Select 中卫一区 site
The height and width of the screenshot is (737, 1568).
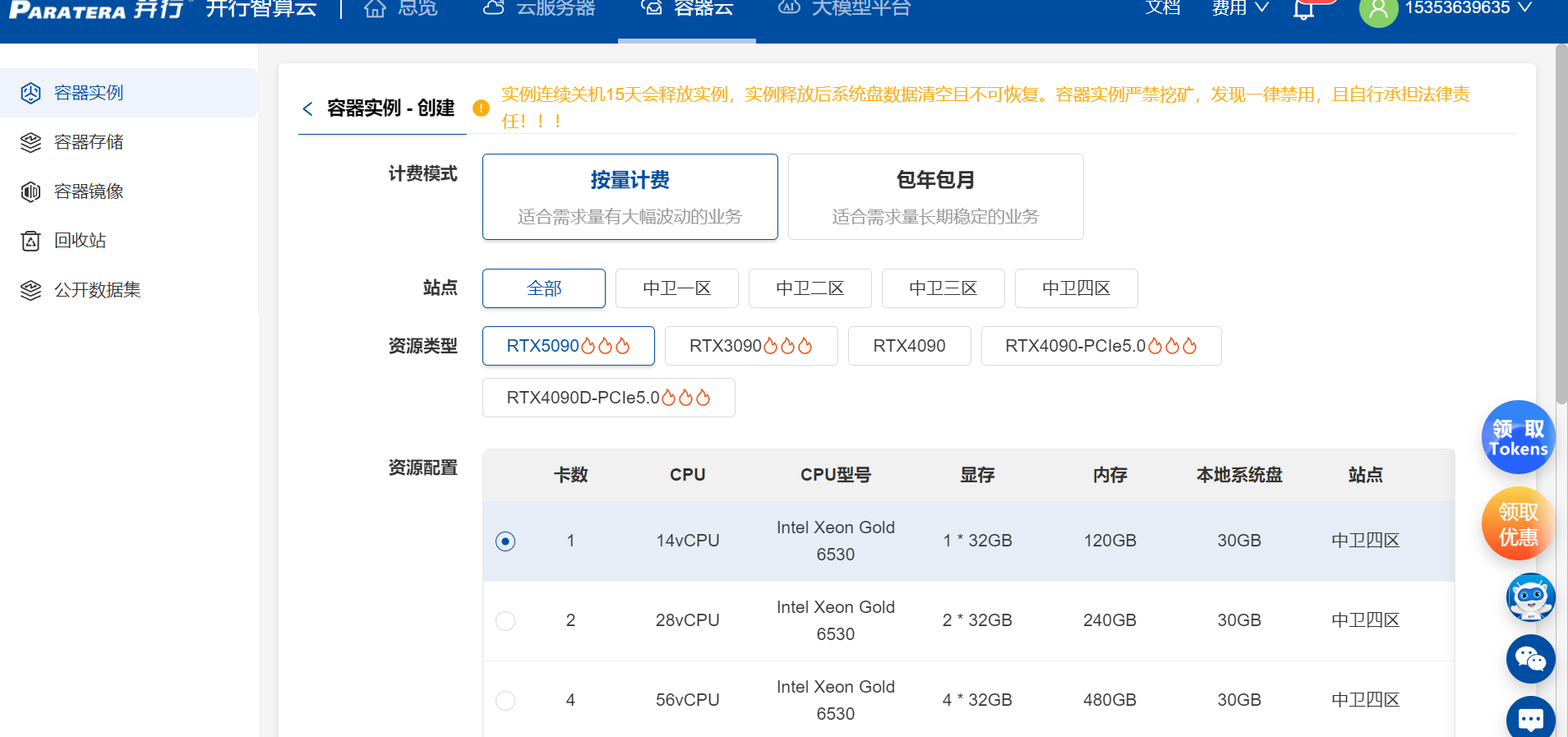677,288
